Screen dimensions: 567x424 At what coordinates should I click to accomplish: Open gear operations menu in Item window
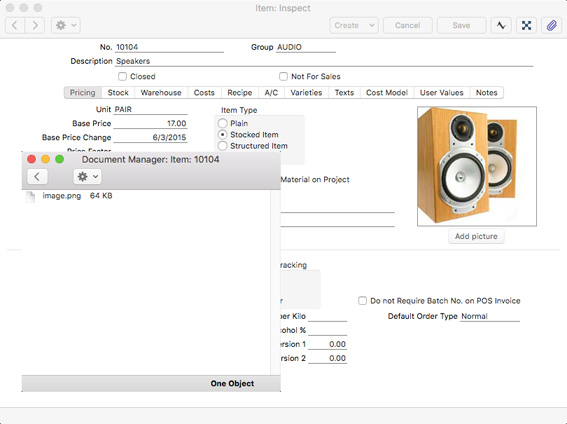coord(66,25)
